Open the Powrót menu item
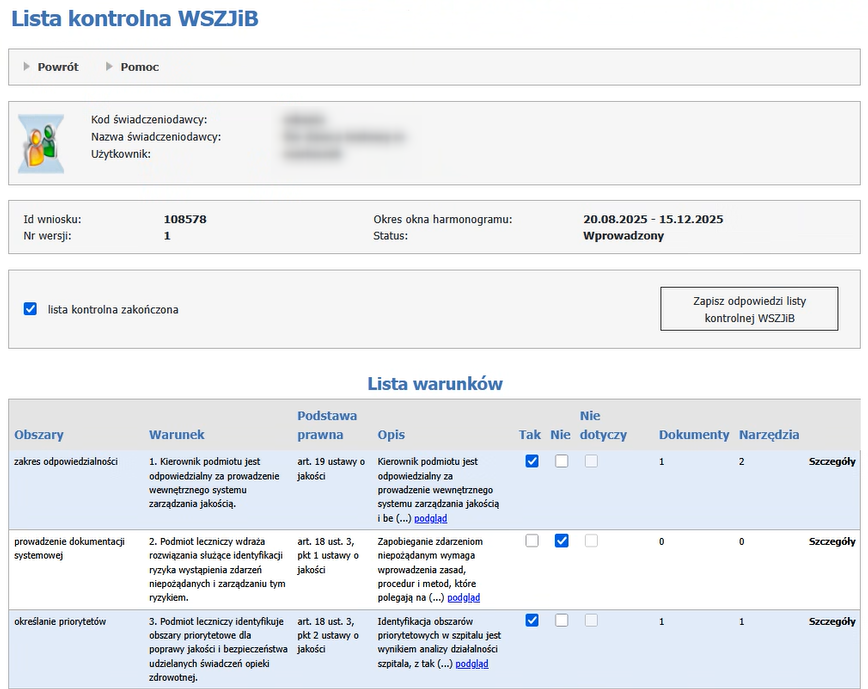The height and width of the screenshot is (689, 868). [58, 67]
